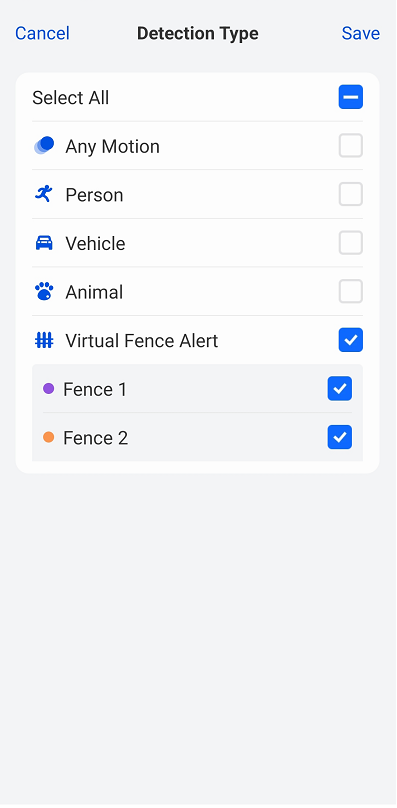Enable the Any Motion checkbox
The width and height of the screenshot is (397, 808).
click(351, 145)
